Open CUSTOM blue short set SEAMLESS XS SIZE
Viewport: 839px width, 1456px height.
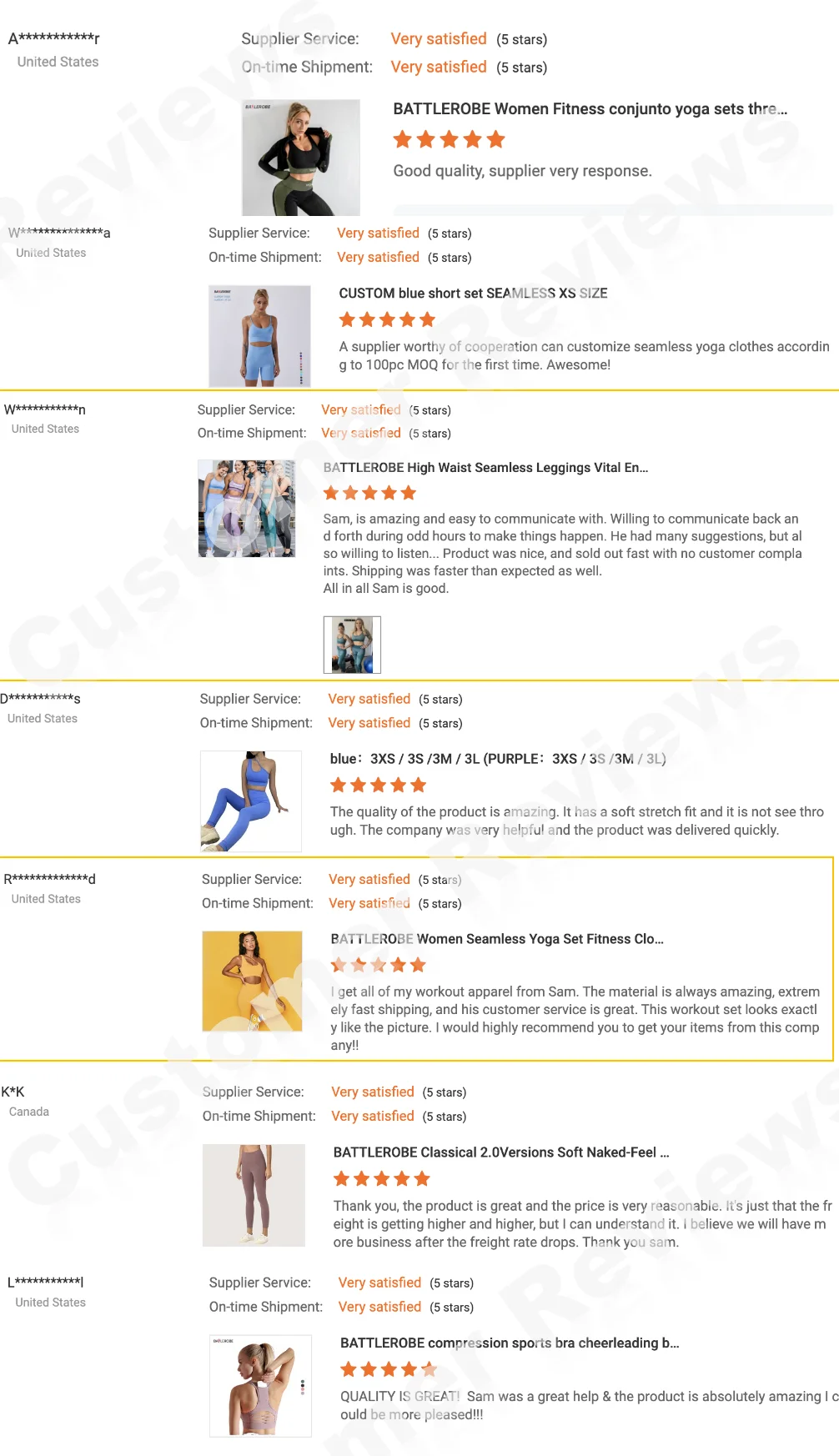click(x=473, y=294)
